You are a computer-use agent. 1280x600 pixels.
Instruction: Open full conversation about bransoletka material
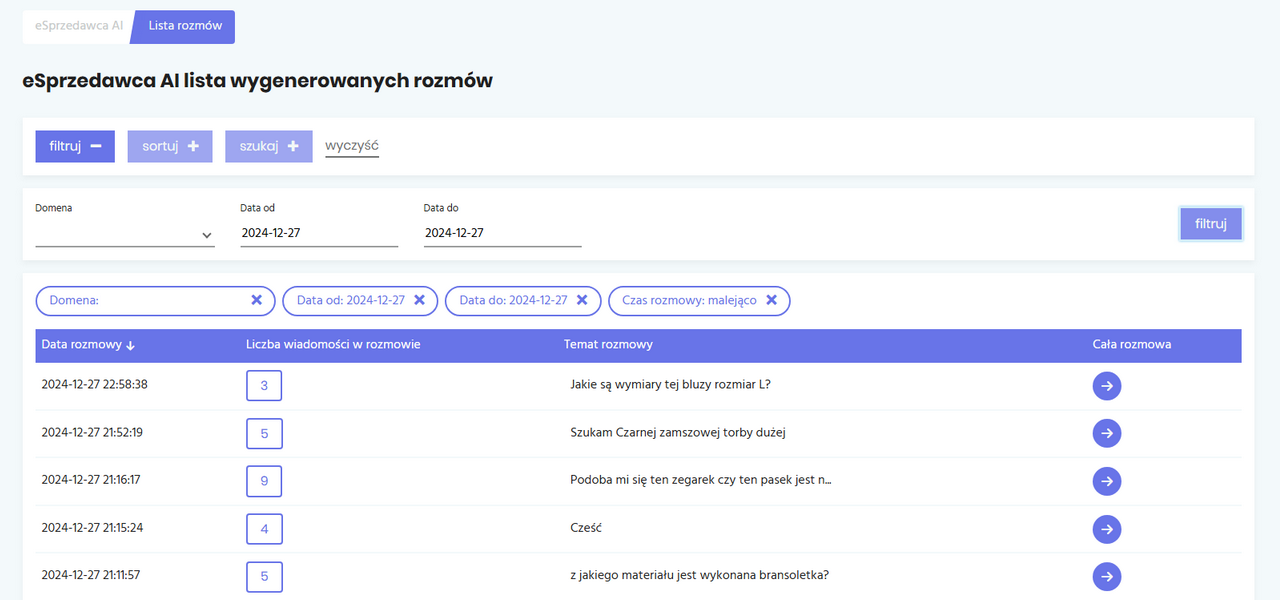[1106, 576]
